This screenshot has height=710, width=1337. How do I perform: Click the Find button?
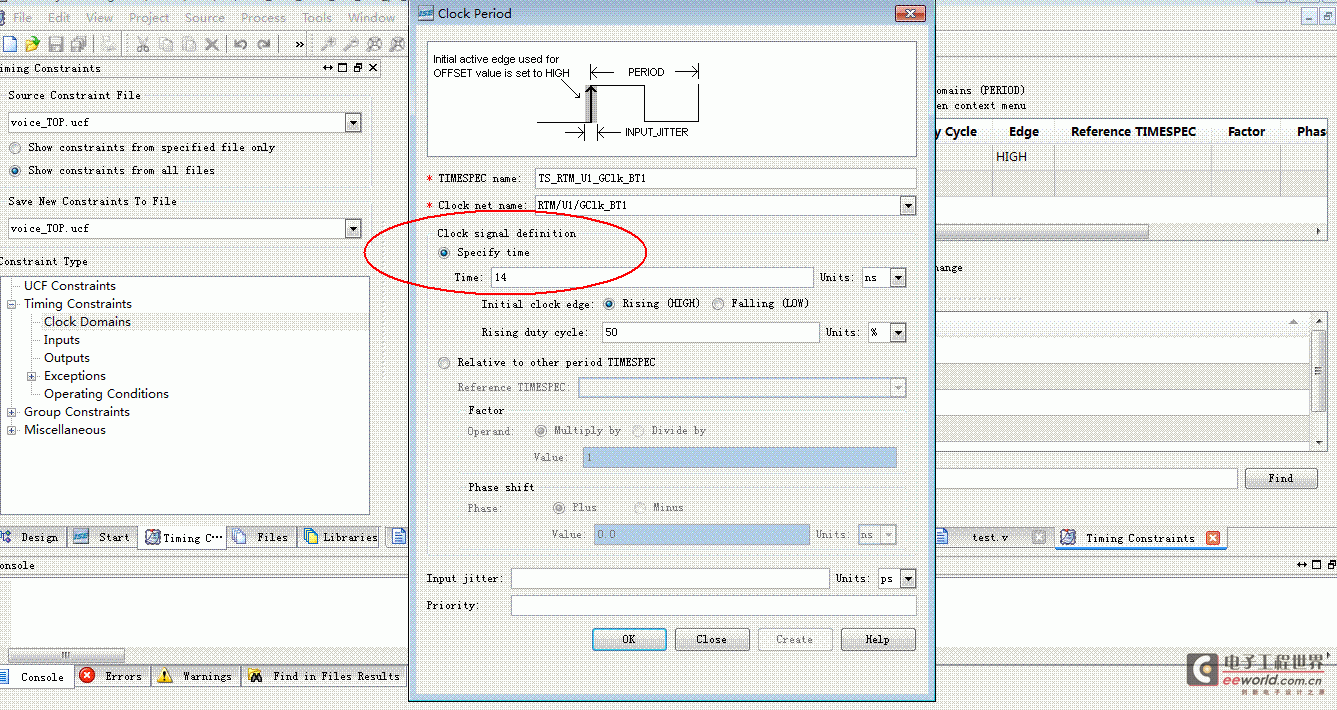coord(1280,478)
